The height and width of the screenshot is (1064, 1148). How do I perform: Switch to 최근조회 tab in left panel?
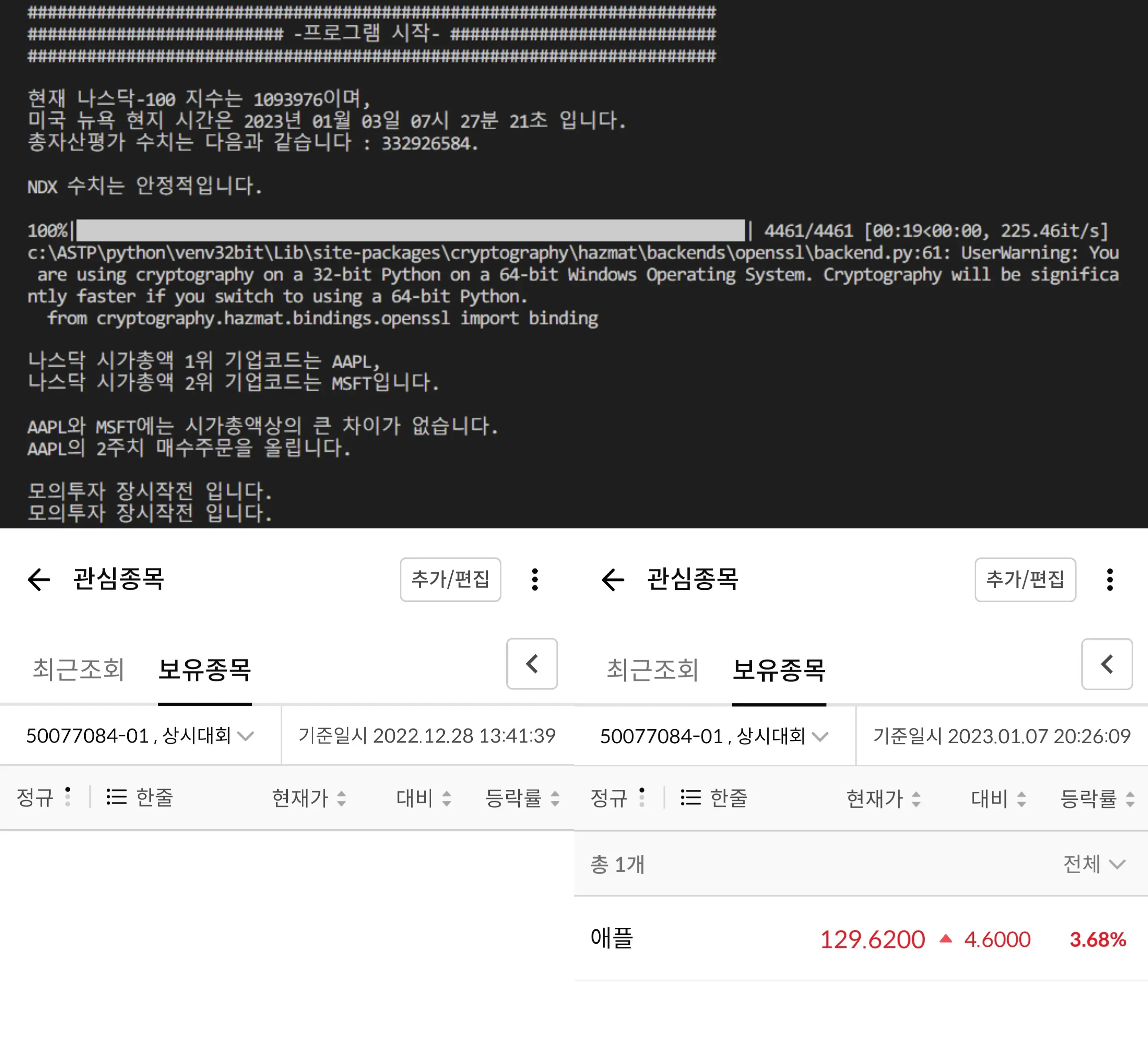(79, 669)
